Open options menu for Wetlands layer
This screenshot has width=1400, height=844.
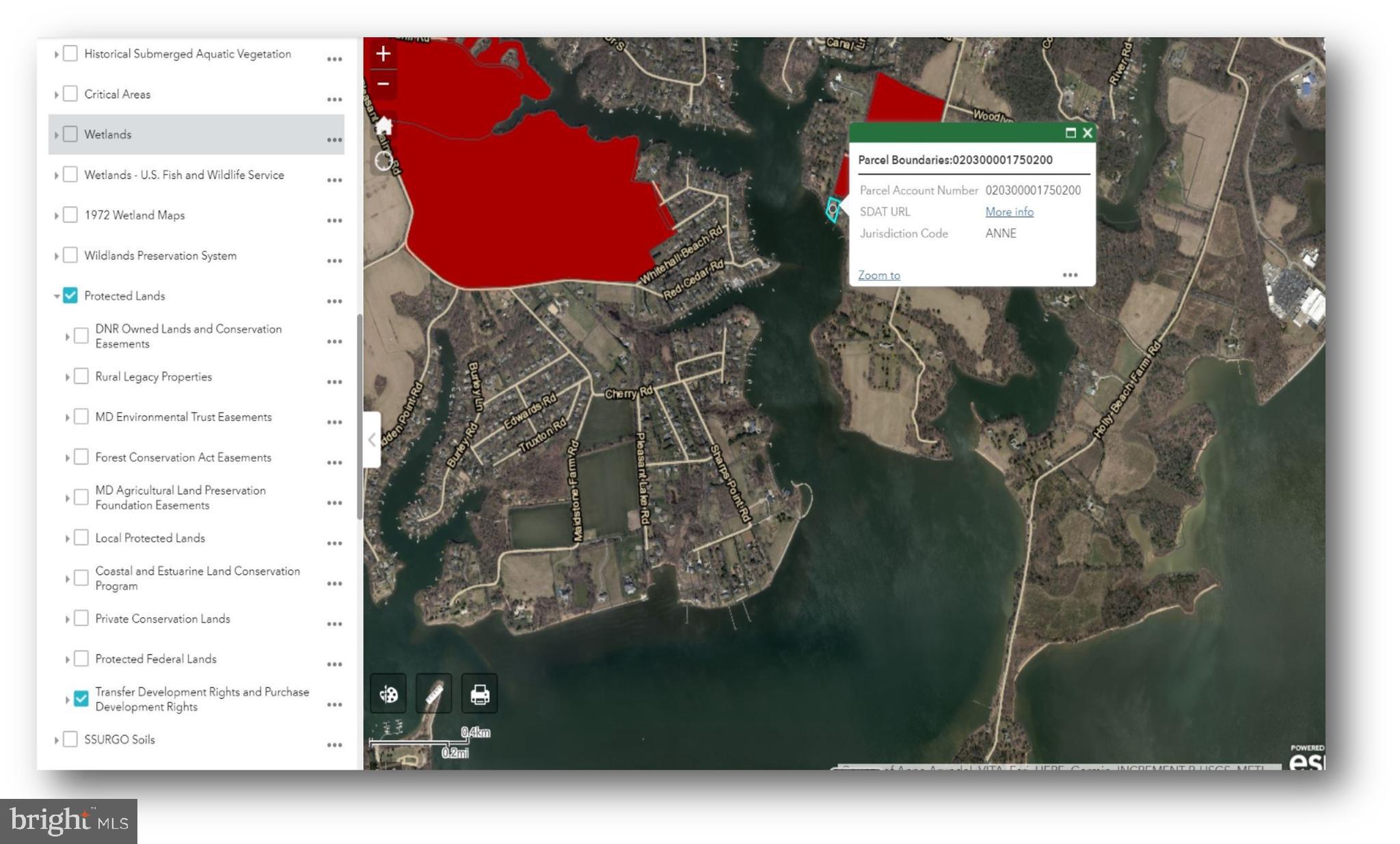click(334, 139)
